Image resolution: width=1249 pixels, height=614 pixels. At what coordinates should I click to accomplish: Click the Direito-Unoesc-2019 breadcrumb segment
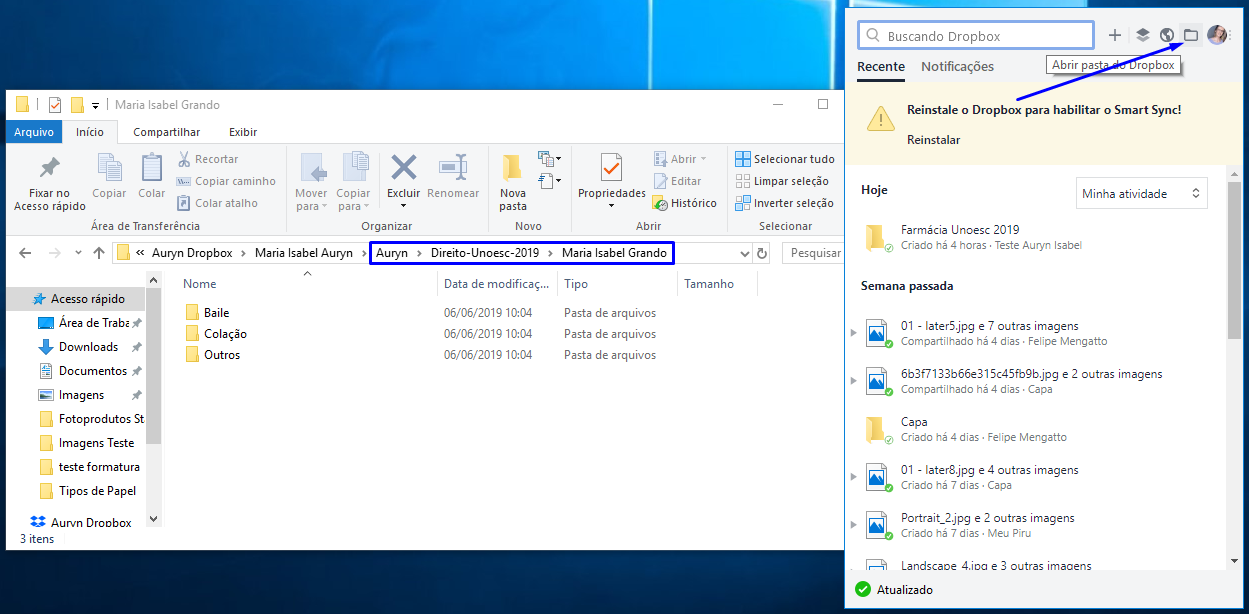485,253
